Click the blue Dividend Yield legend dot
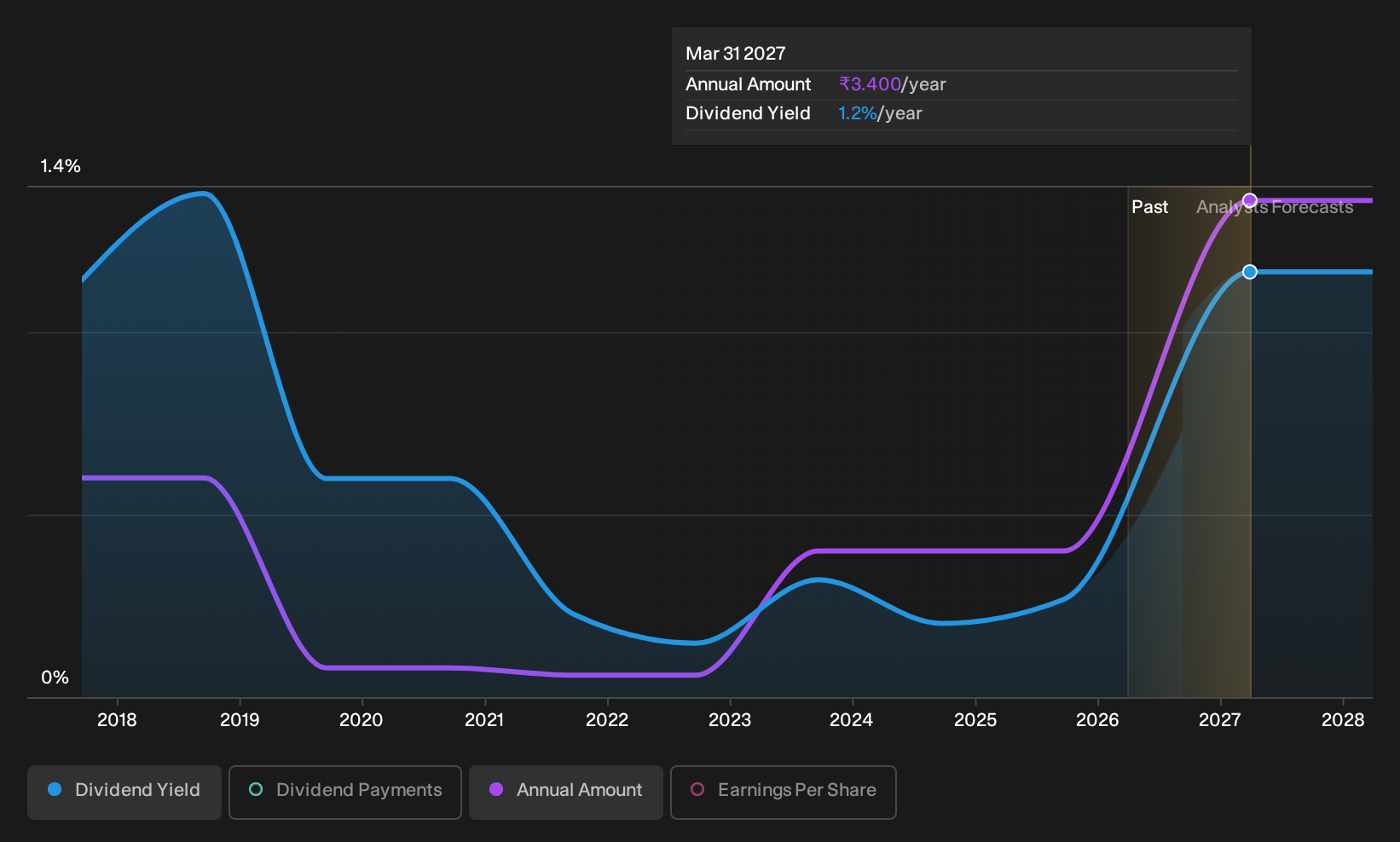1400x842 pixels. coord(55,789)
